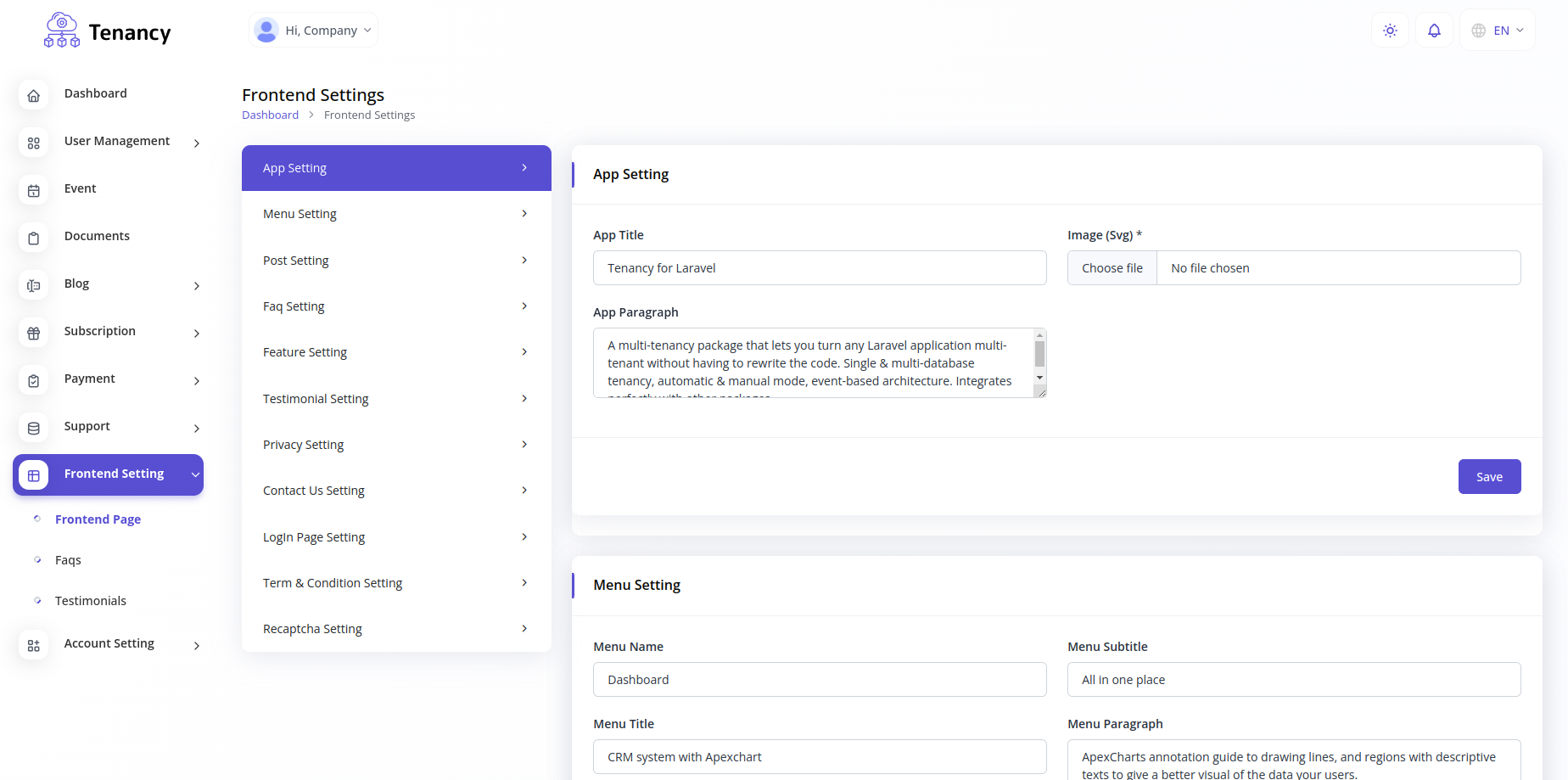Click the Event calendar icon

[34, 191]
